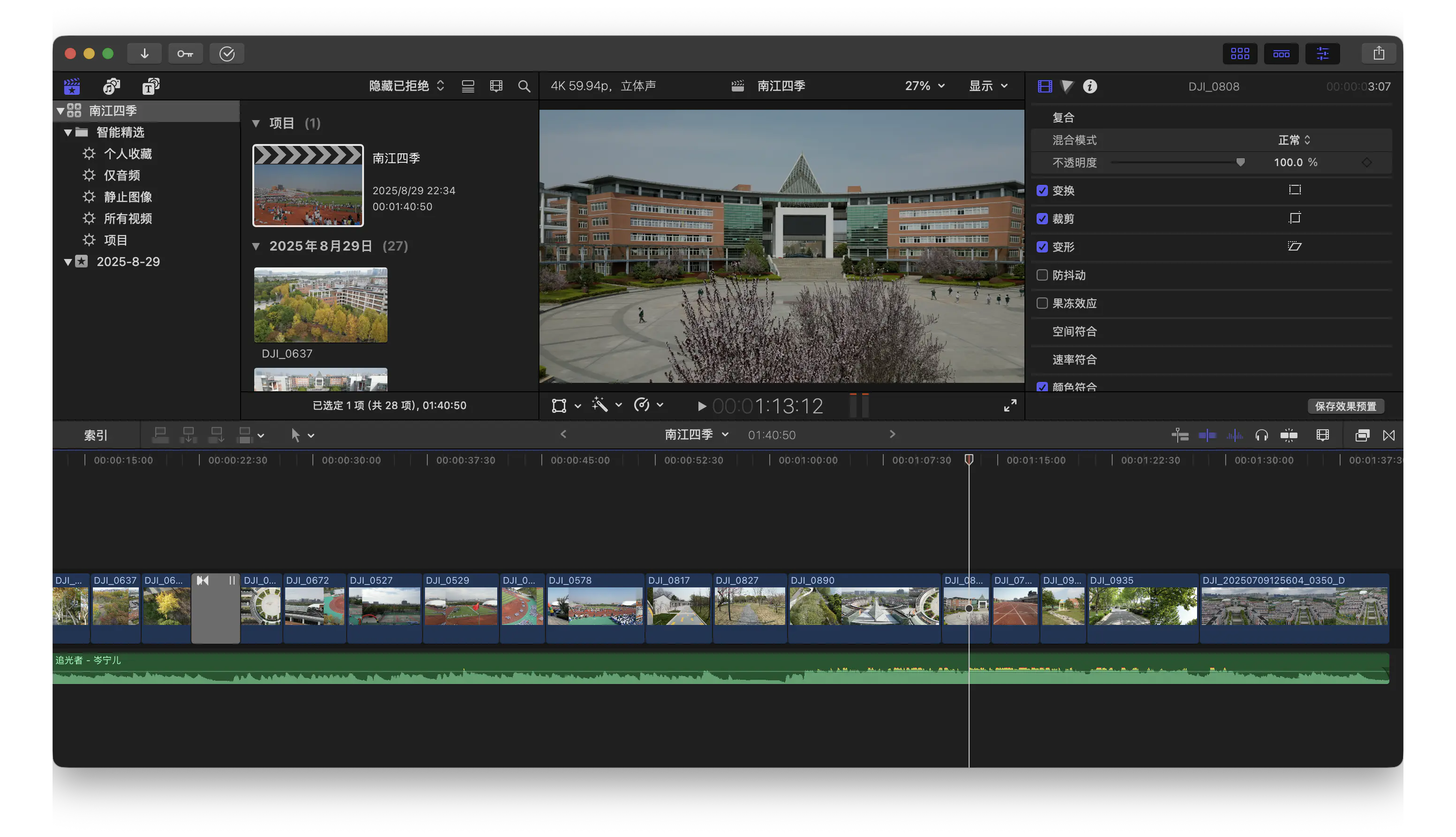The height and width of the screenshot is (837, 1456).
Task: Enter fullscreen viewer with arrows icon
Action: click(x=1009, y=405)
